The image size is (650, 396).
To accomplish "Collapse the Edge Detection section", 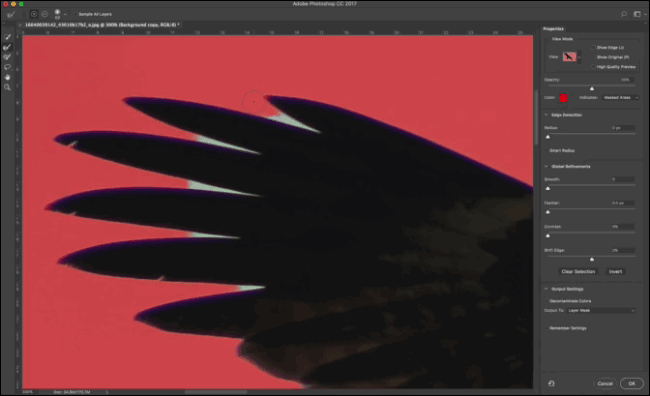I will coord(546,115).
